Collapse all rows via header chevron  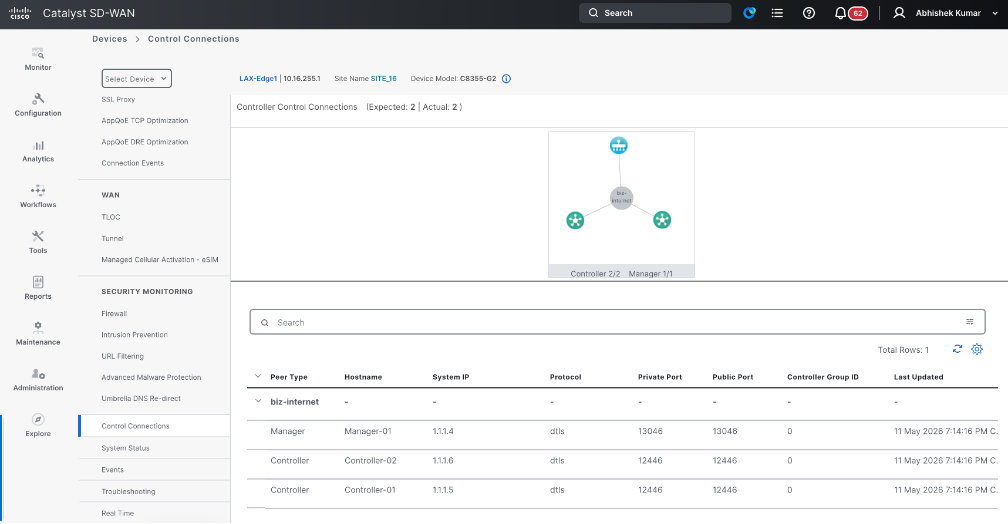(258, 376)
